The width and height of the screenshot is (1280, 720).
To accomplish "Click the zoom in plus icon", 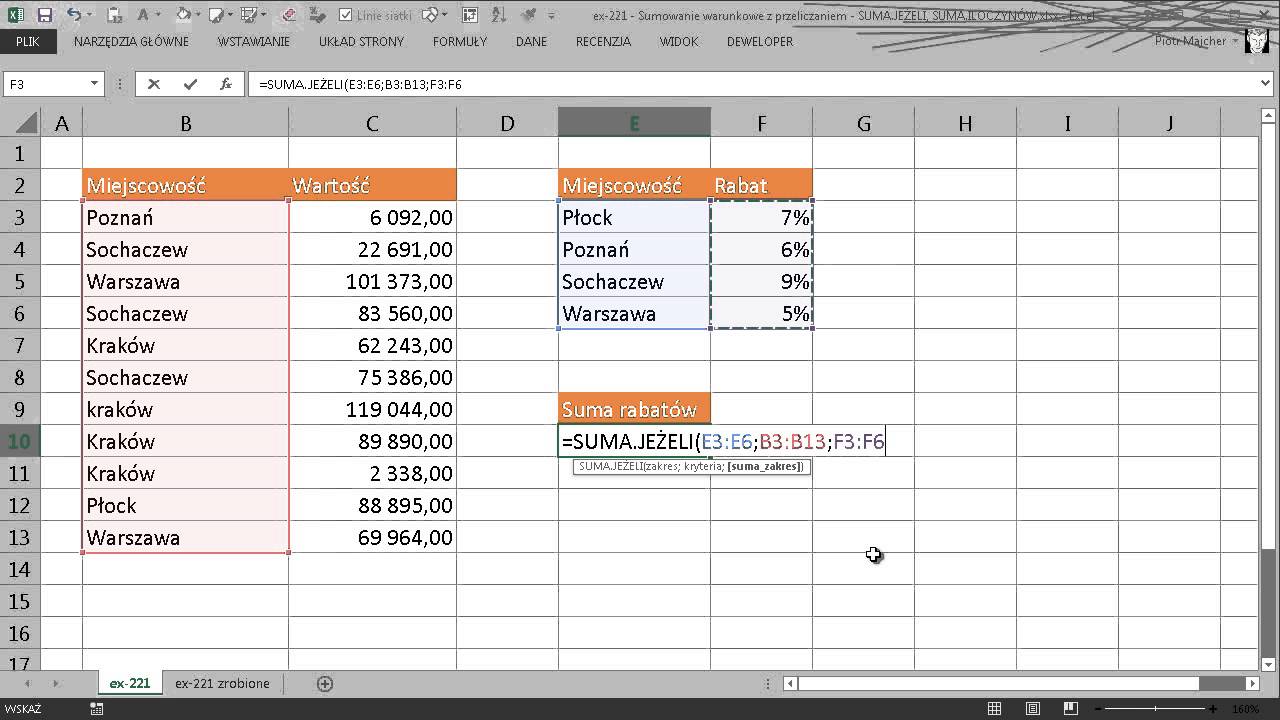I will pos(1213,708).
